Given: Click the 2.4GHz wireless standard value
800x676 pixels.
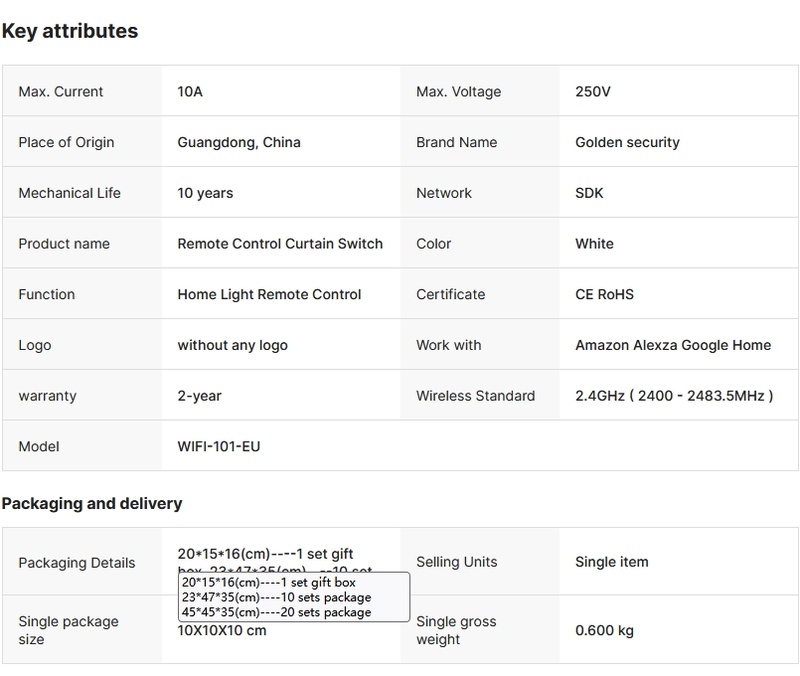Looking at the screenshot, I should tap(674, 396).
